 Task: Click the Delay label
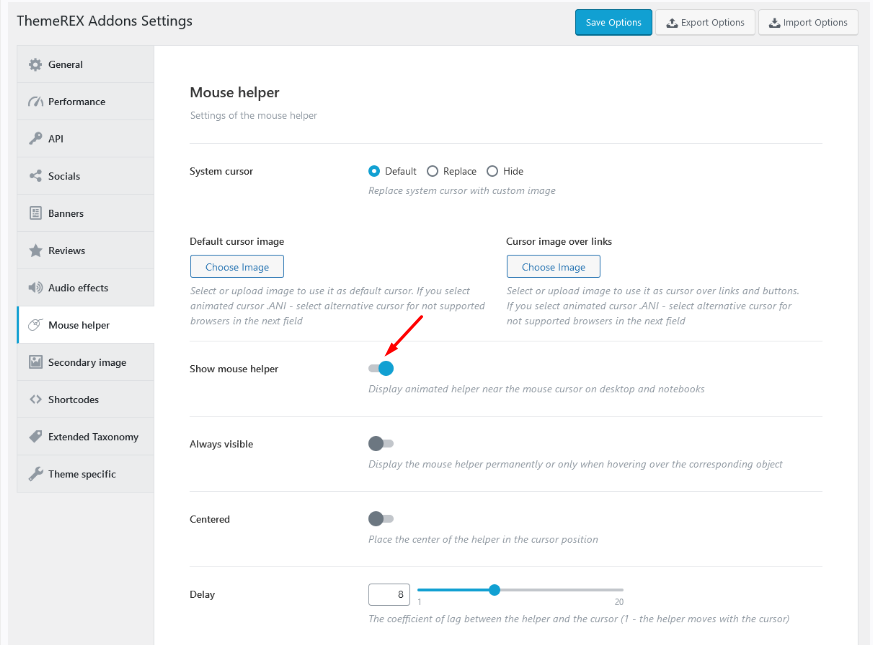202,594
